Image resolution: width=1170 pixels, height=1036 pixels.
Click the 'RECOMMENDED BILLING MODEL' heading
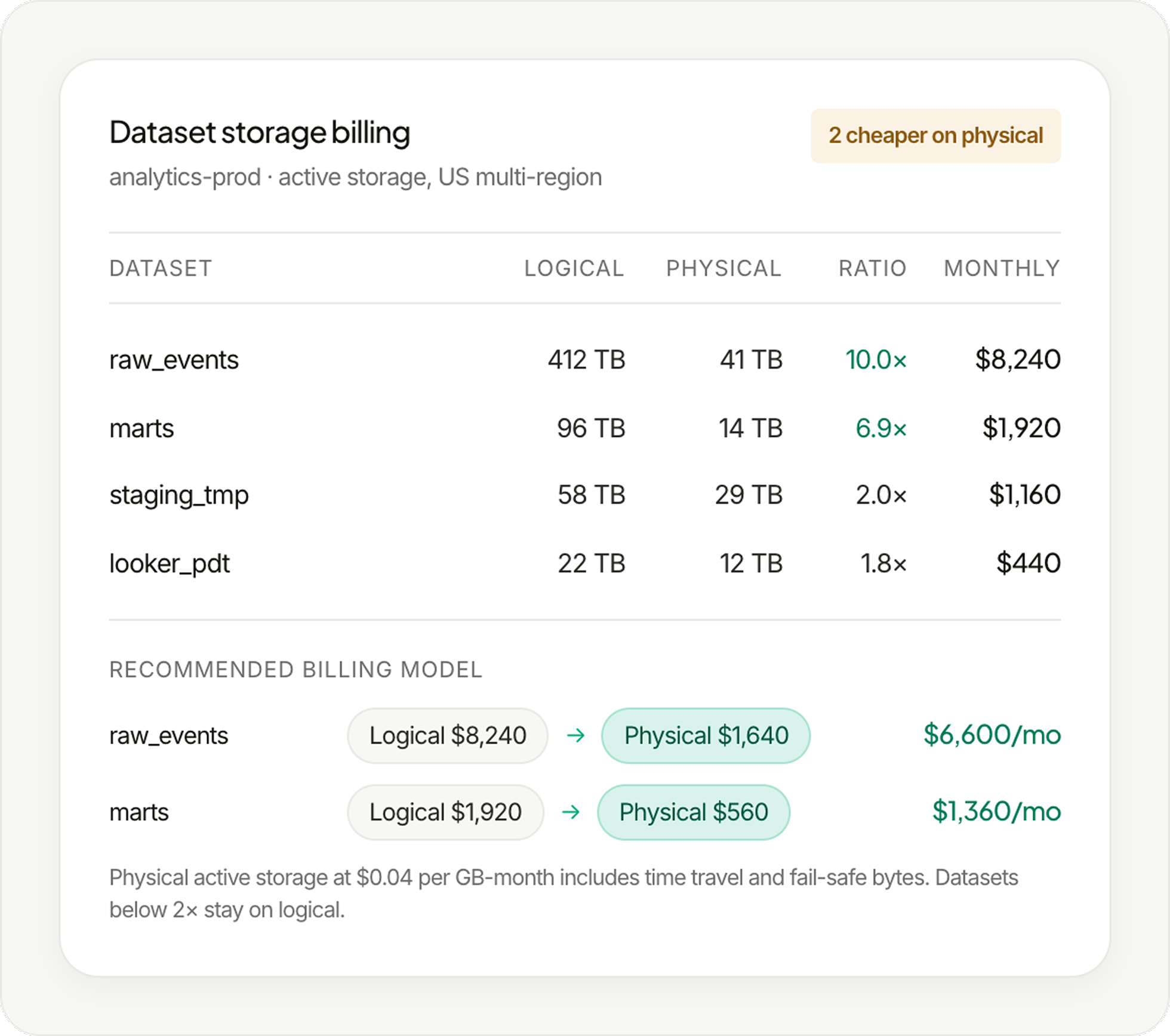295,670
